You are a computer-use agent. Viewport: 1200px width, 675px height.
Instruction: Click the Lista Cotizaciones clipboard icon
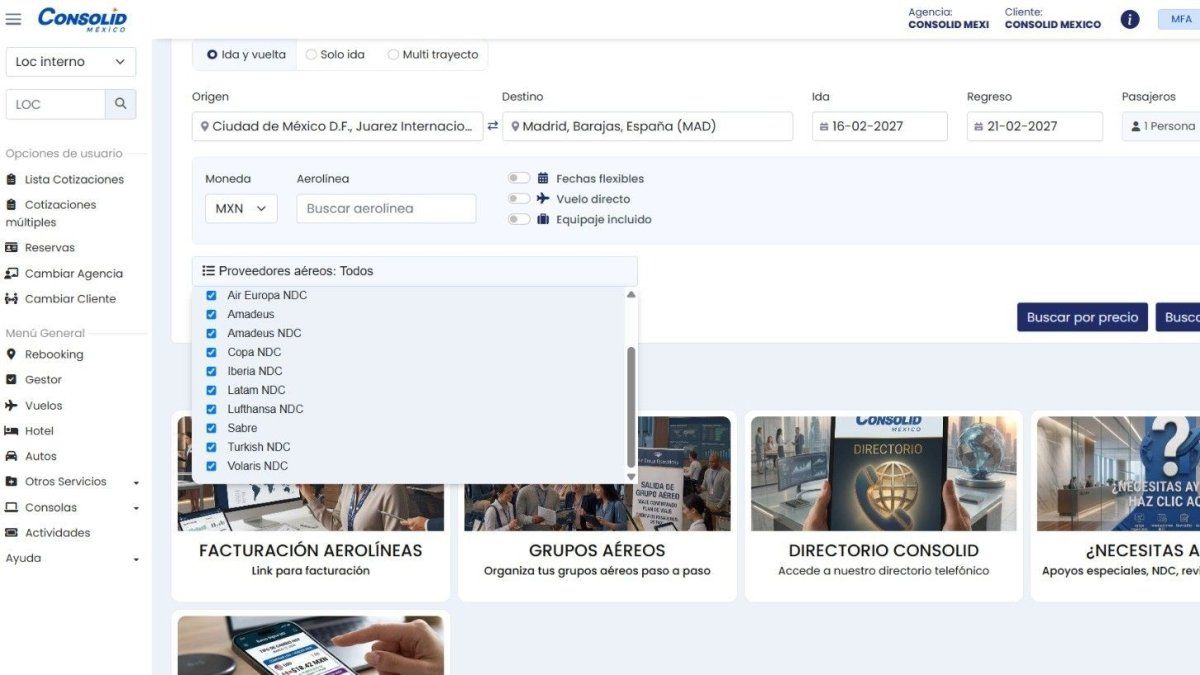[x=12, y=180]
